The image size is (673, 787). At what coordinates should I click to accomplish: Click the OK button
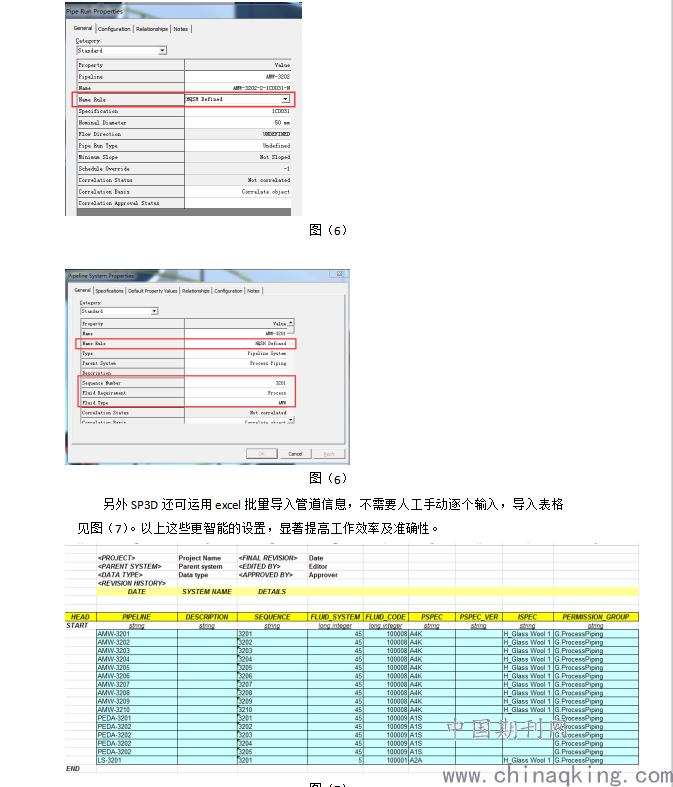261,454
